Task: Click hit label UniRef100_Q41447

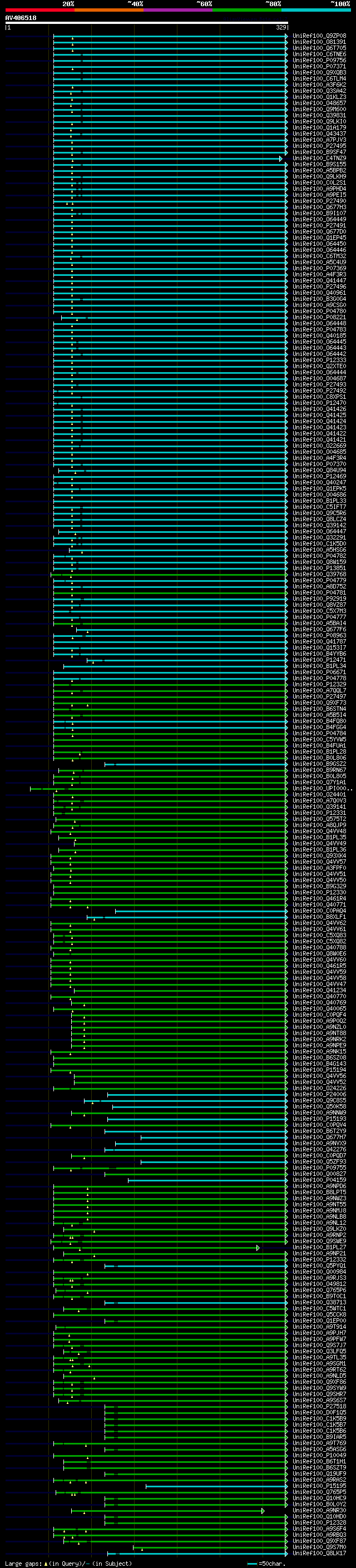Action: coord(319,280)
